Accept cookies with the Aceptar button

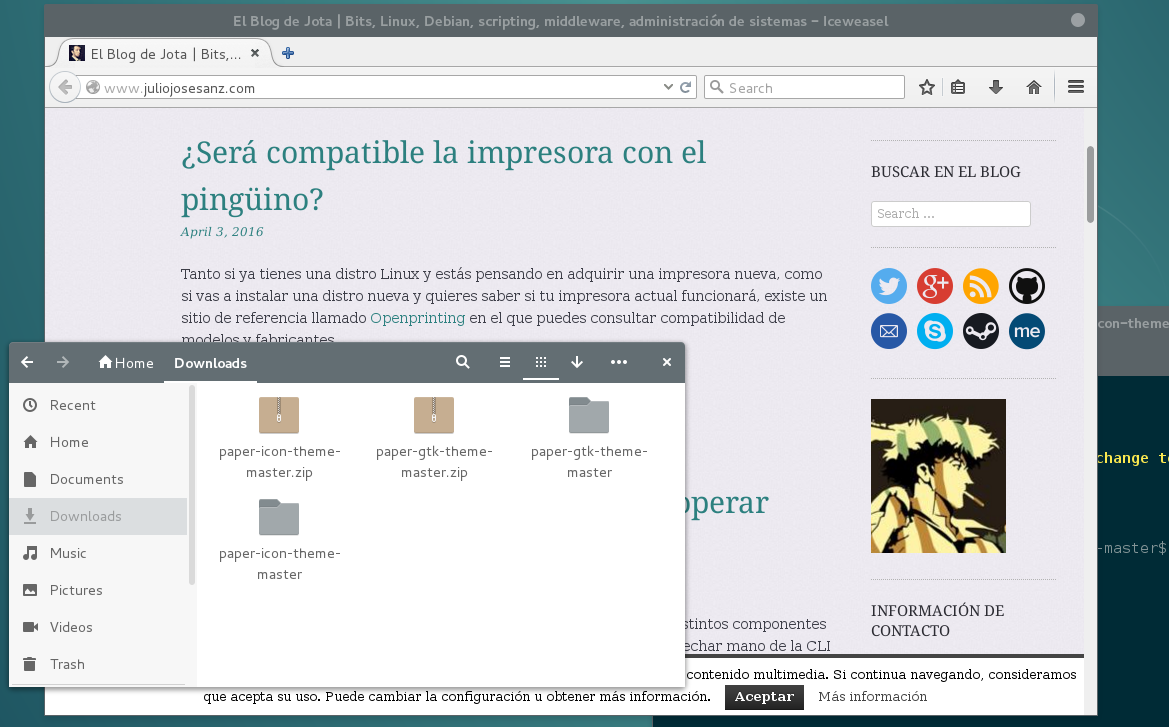pos(764,696)
